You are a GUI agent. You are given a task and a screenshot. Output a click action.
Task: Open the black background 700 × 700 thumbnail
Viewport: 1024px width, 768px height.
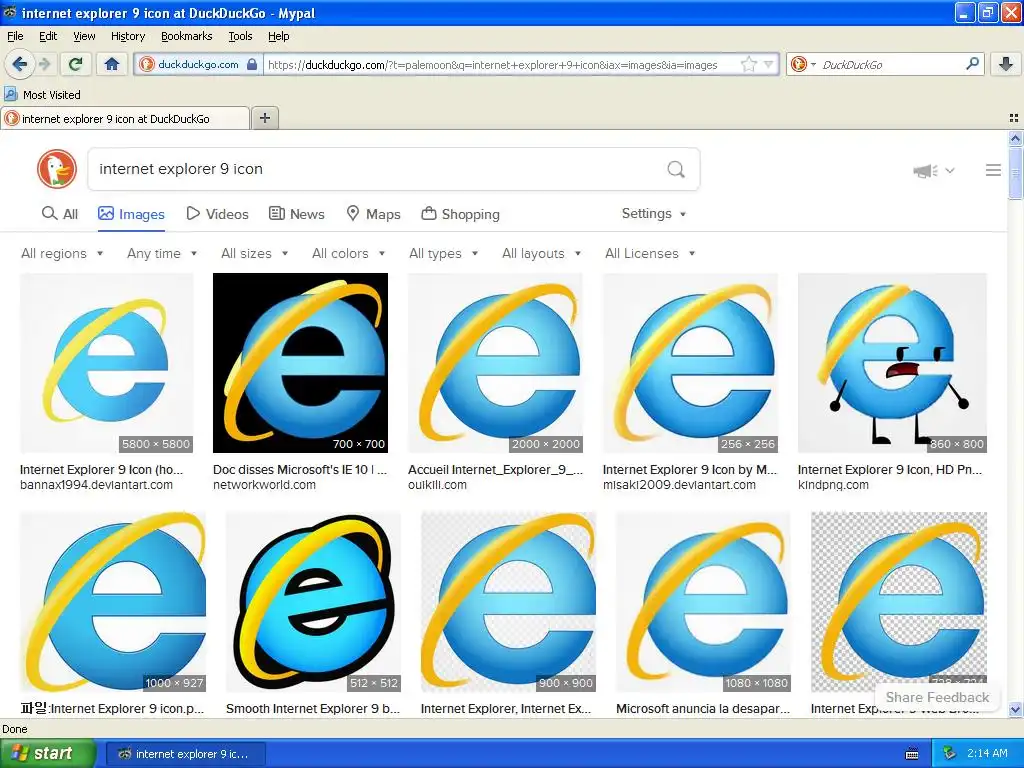tap(300, 363)
